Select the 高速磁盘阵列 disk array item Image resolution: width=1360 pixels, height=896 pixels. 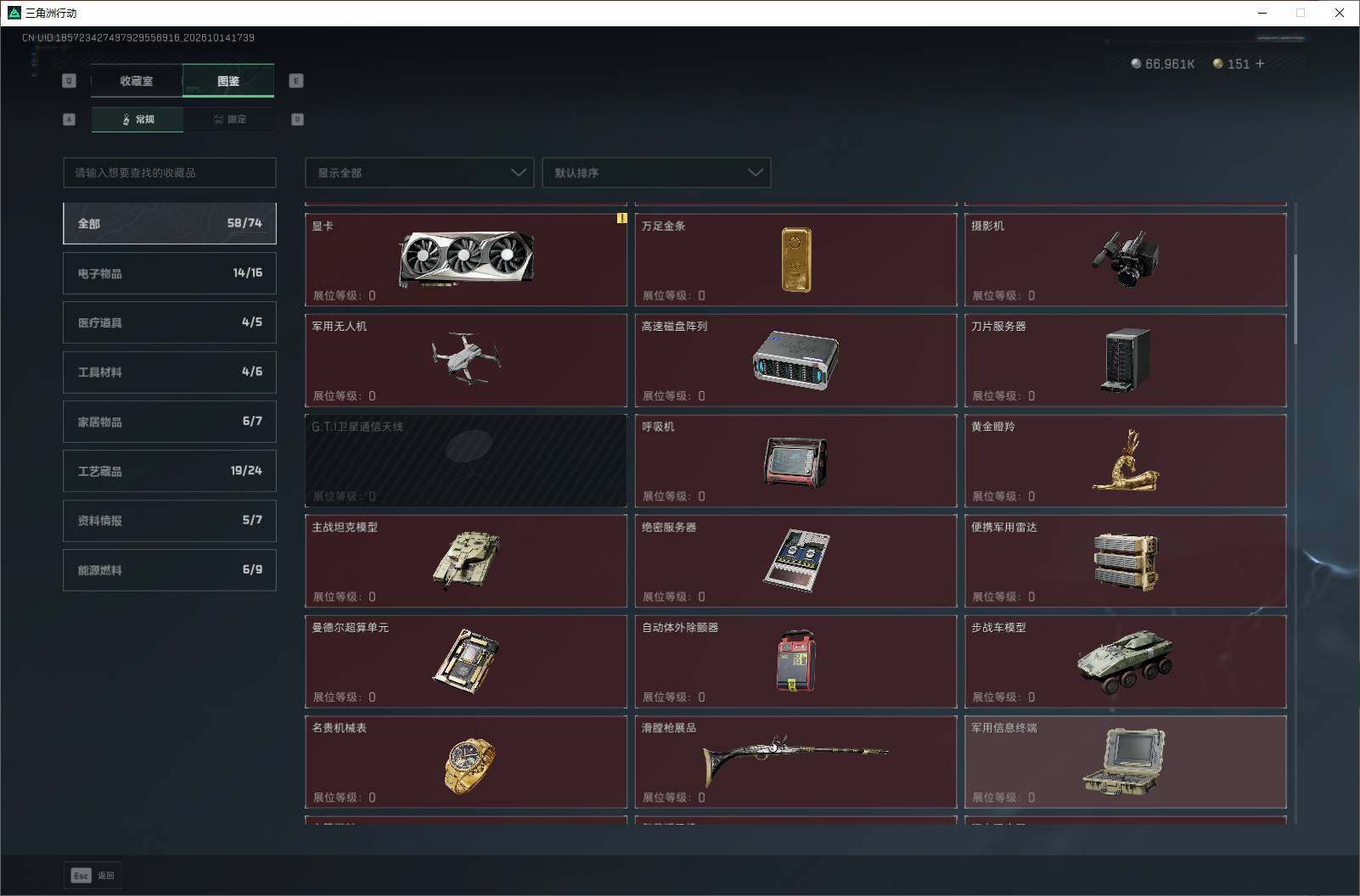[795, 360]
